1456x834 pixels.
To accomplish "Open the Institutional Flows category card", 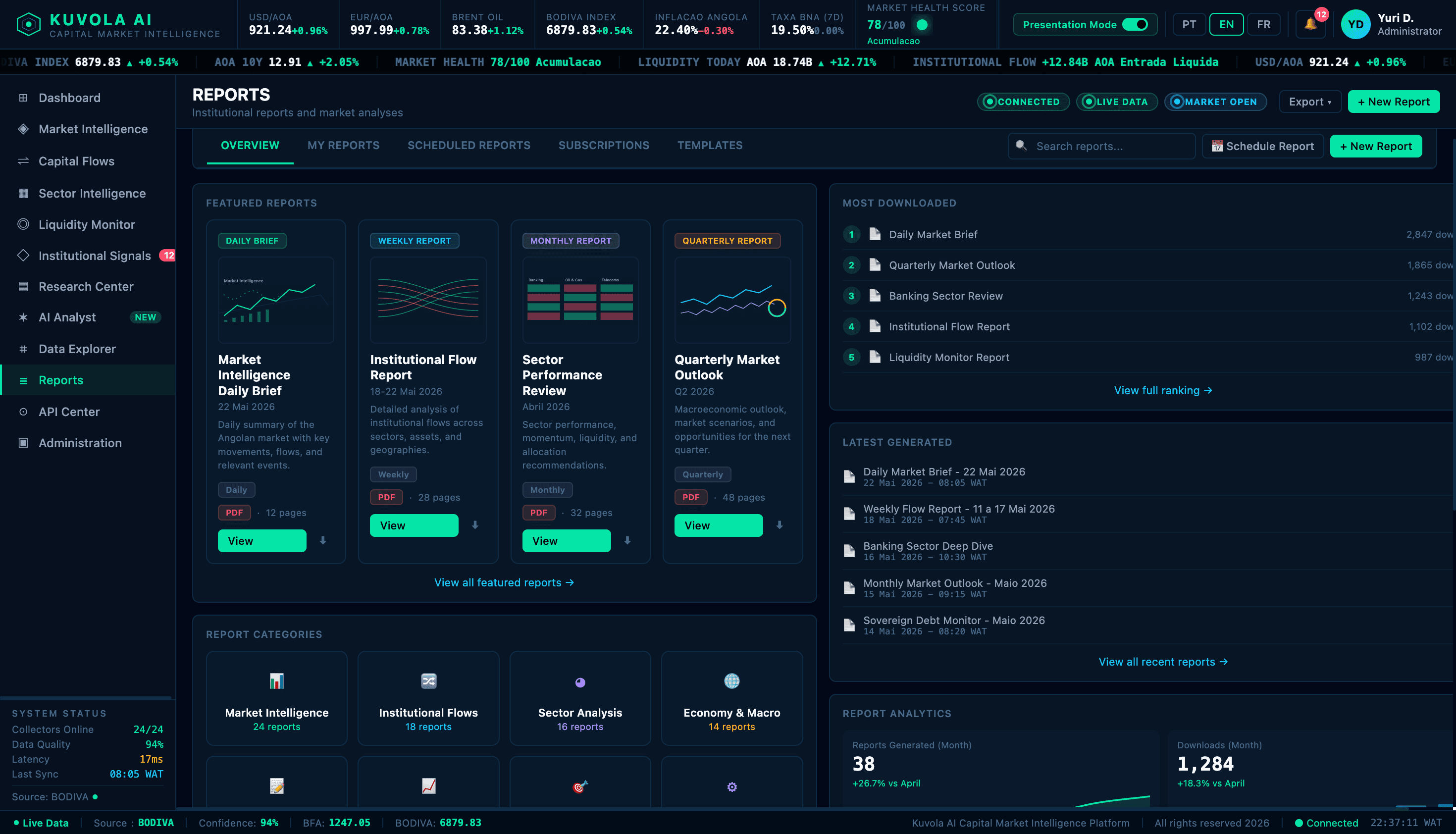I will (428, 698).
